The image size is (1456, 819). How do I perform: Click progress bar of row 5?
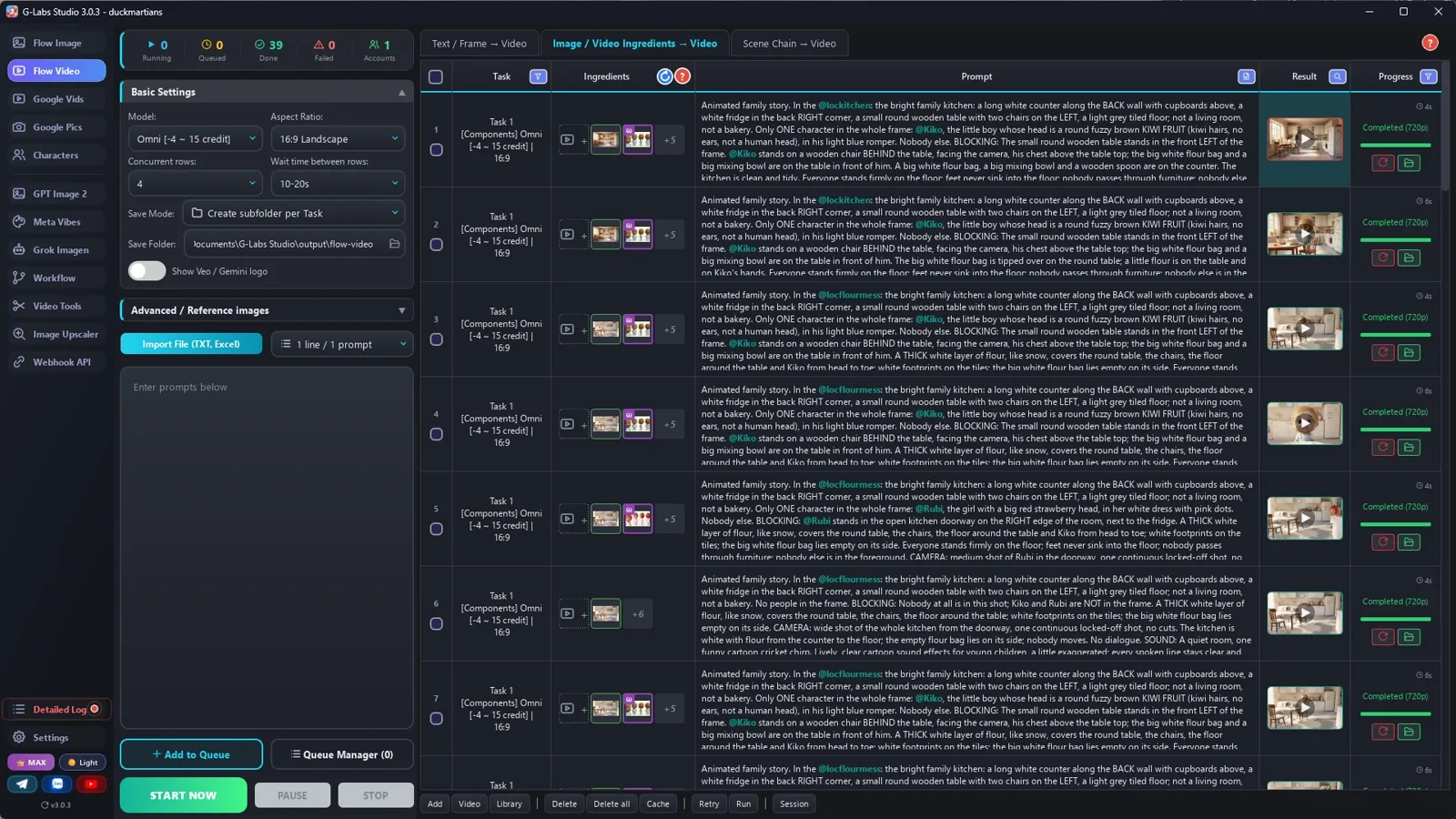pos(1395,524)
